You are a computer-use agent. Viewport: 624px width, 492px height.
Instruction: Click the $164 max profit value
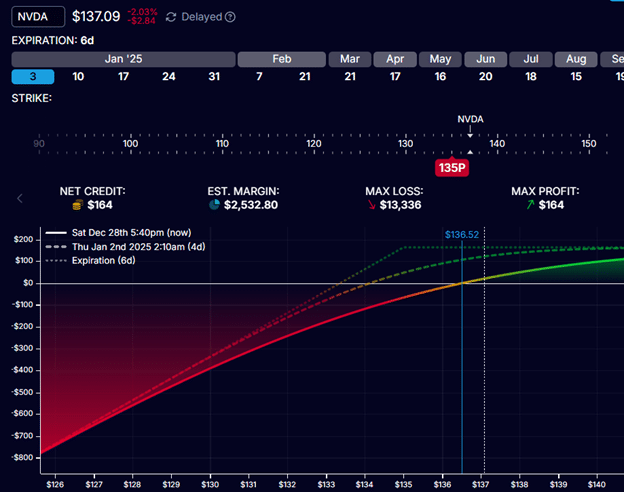coord(551,205)
